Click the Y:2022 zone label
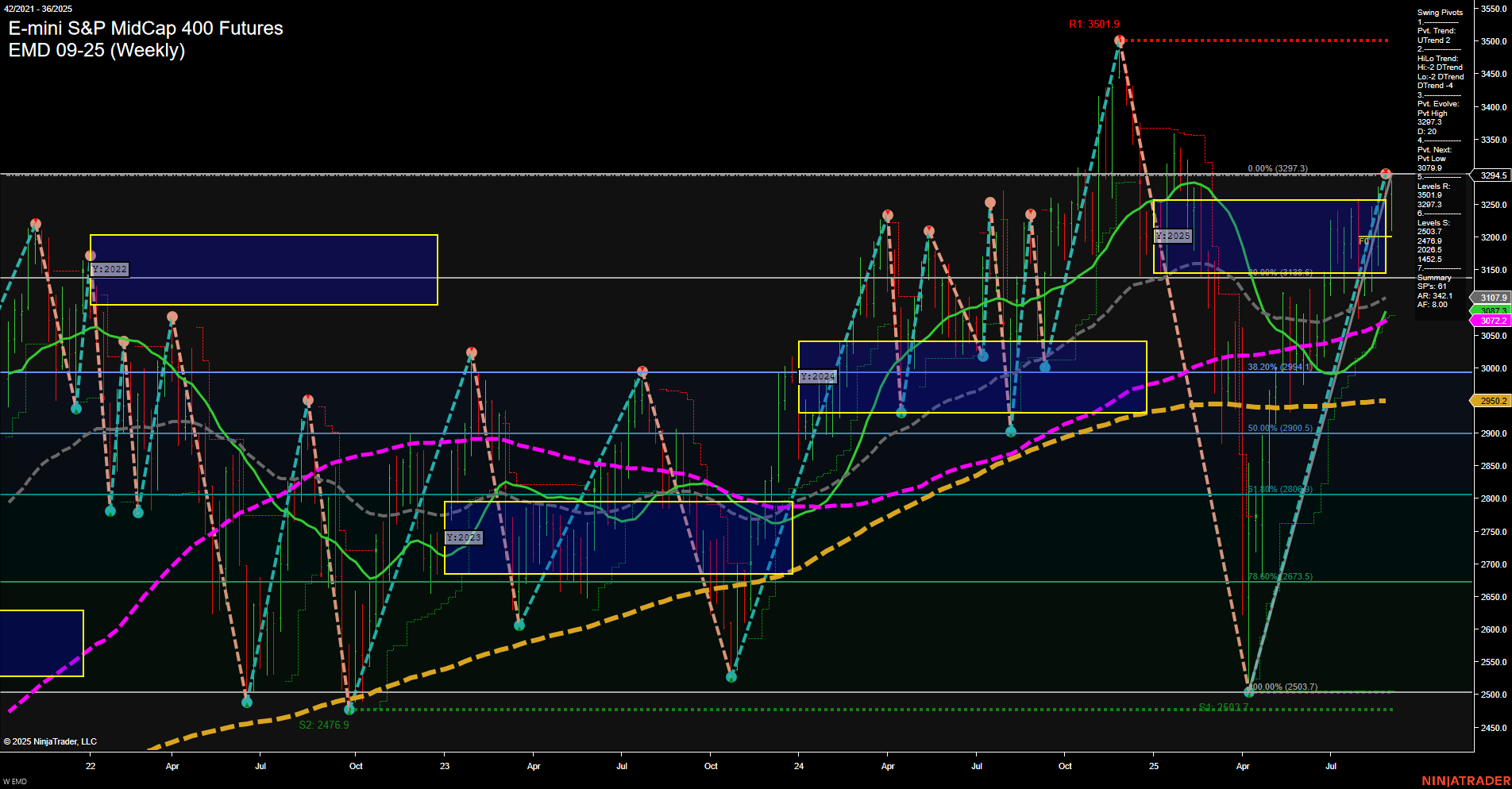 [109, 269]
